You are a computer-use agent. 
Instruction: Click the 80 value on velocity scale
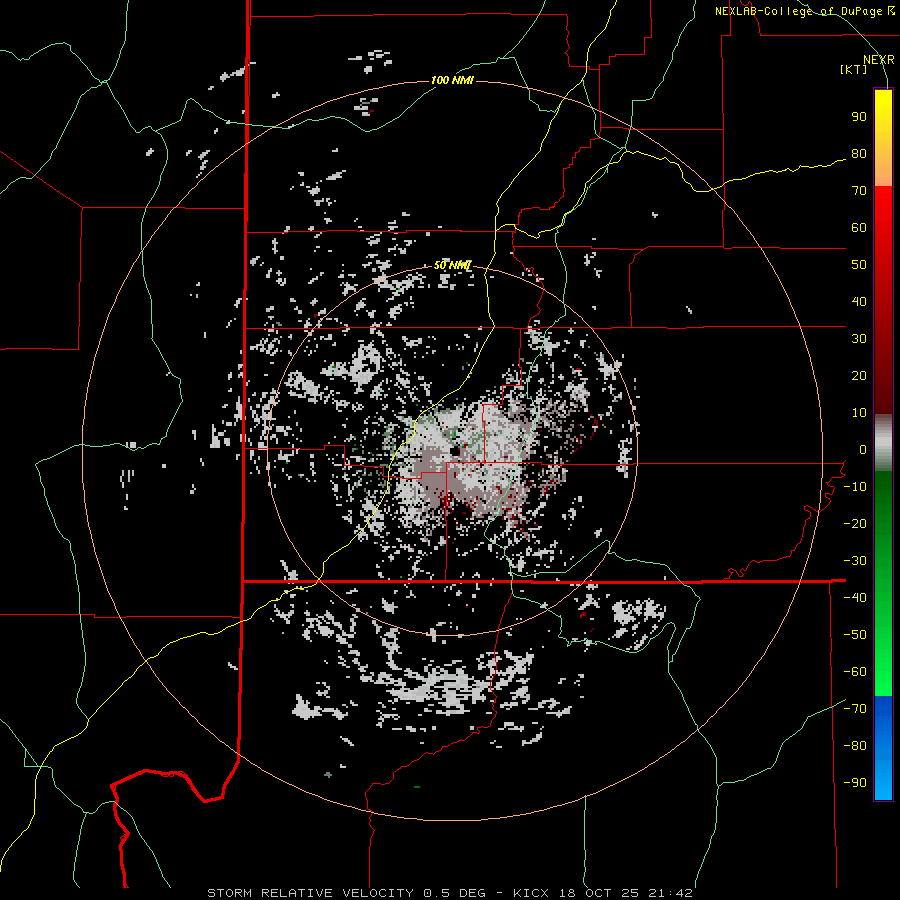pos(859,154)
